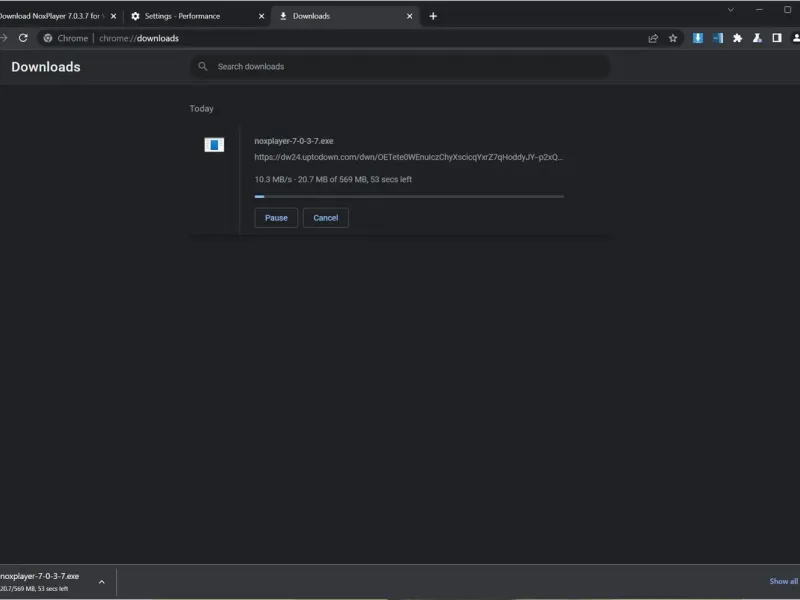Image resolution: width=800 pixels, height=600 pixels.
Task: Click noxplayer-7-0-3-7.exe in bottom download shelf
Action: coord(40,576)
